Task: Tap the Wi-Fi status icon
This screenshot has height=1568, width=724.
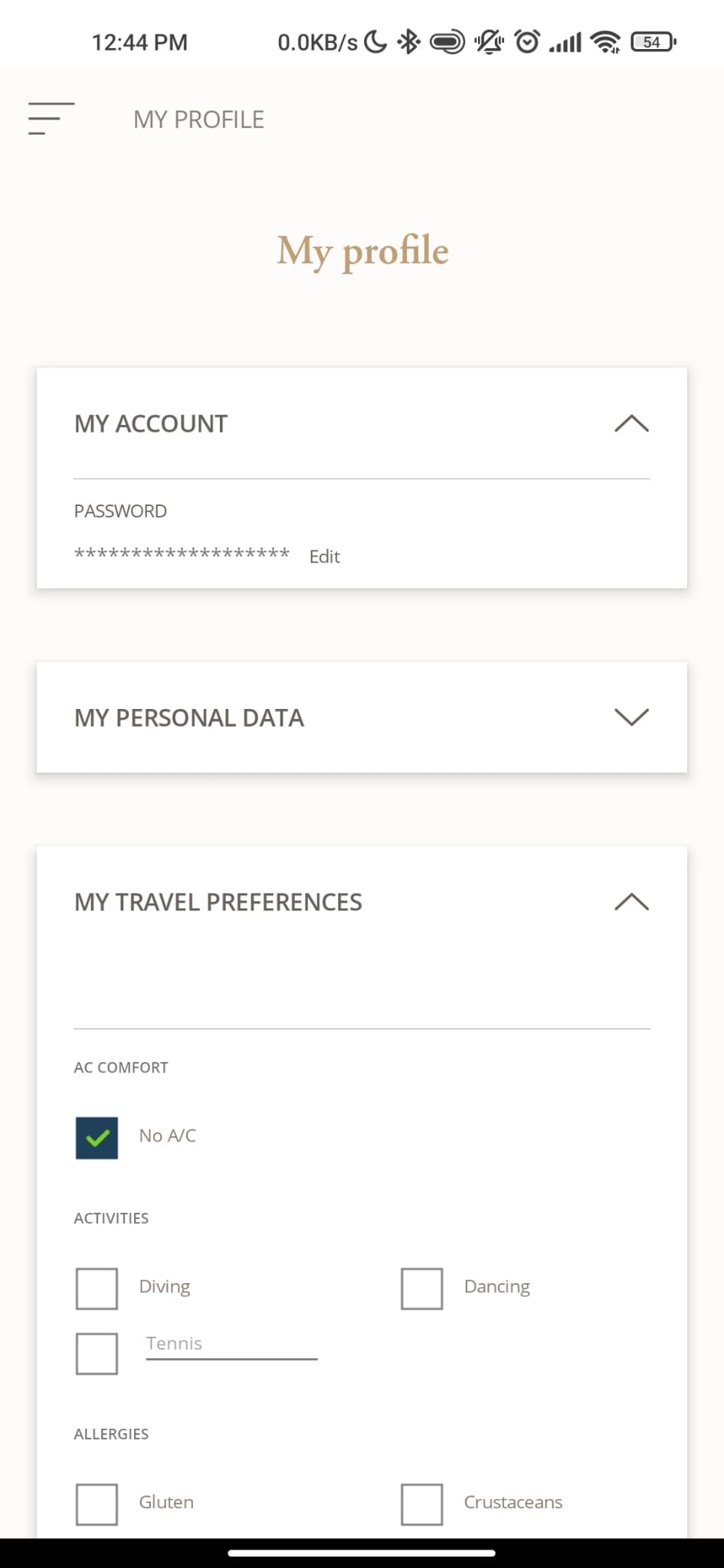Action: (x=606, y=42)
